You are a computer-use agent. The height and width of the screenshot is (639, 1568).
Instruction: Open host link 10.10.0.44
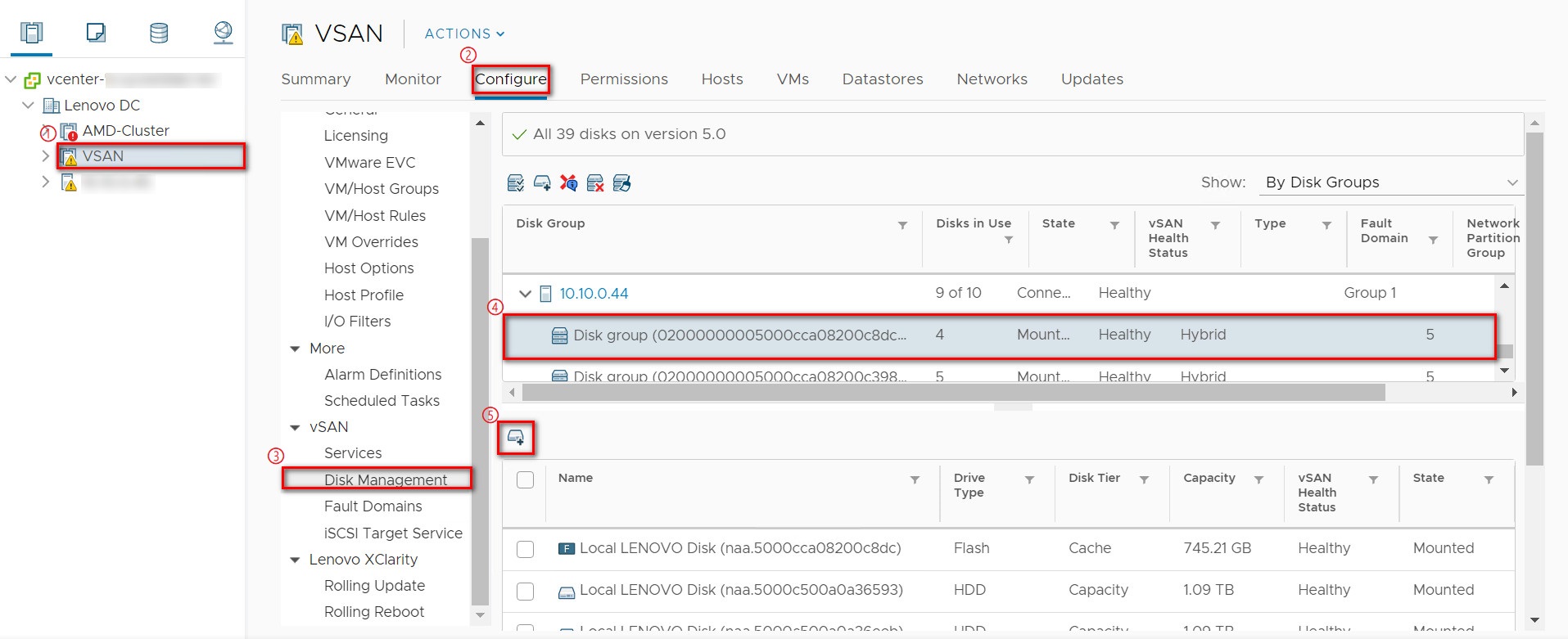tap(594, 294)
